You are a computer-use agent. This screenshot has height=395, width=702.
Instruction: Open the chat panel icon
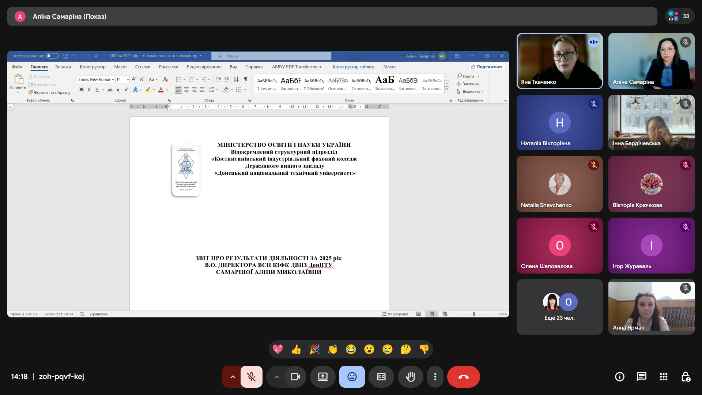(642, 377)
